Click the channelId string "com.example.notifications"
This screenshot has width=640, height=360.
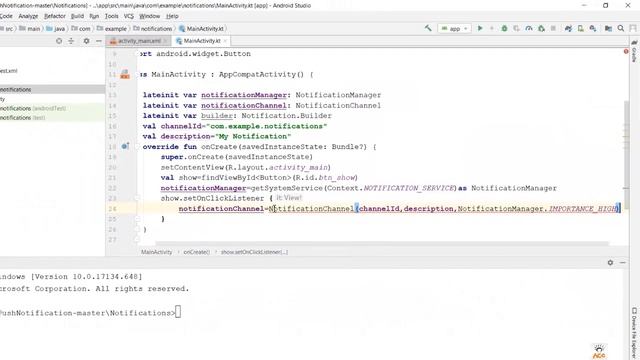267,126
